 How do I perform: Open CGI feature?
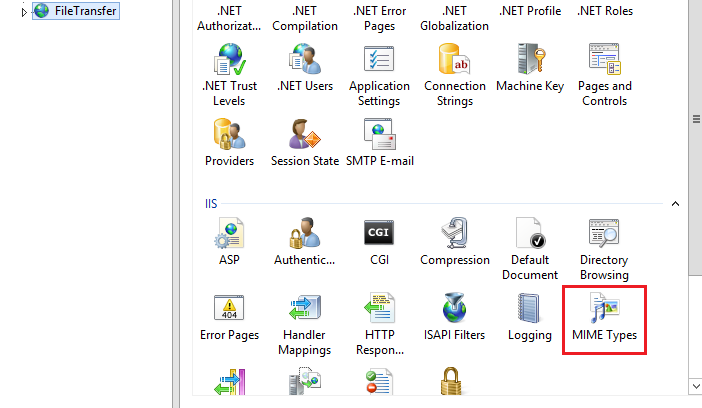[x=379, y=241]
